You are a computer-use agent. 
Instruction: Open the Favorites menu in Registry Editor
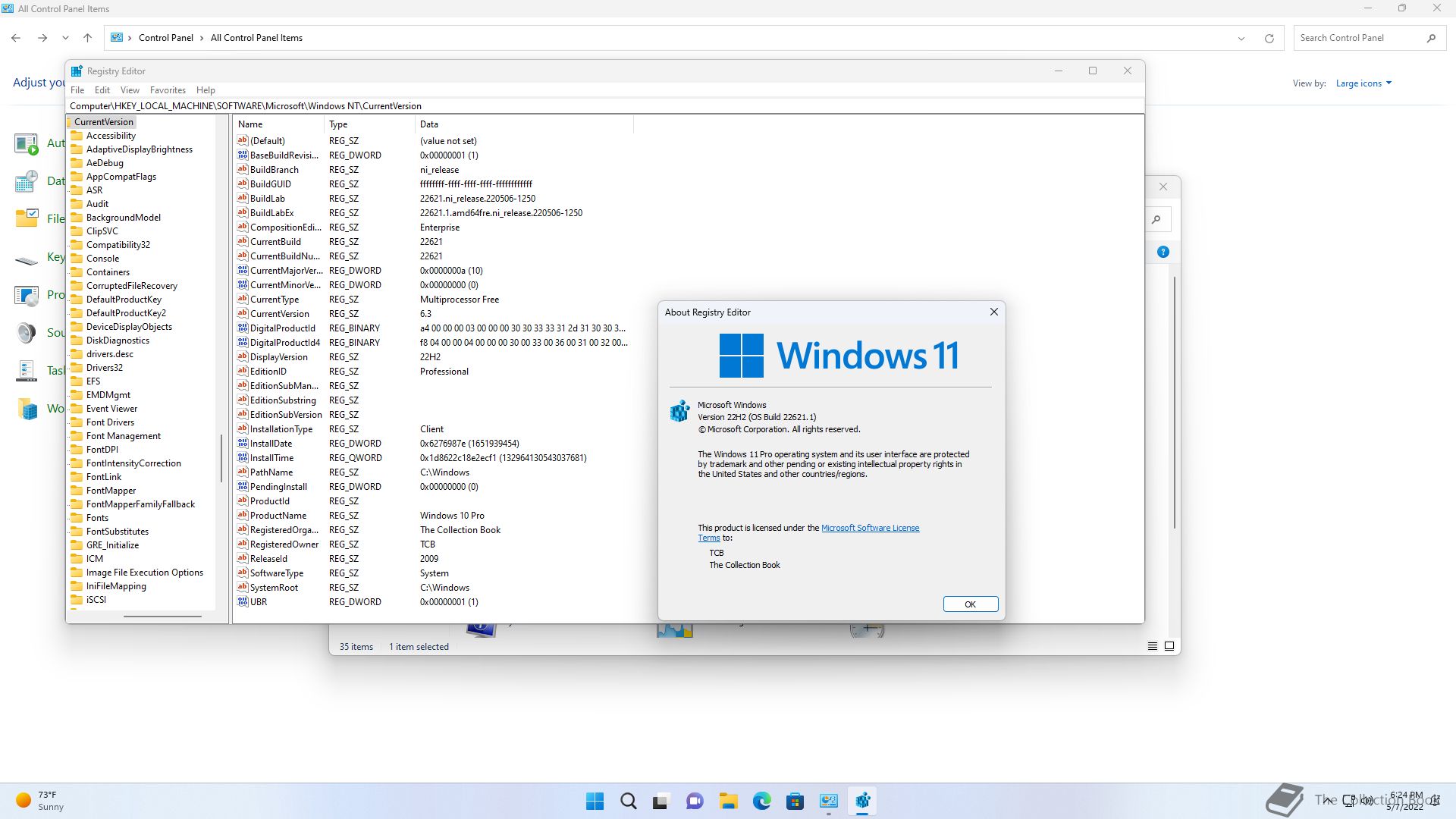[x=168, y=89]
